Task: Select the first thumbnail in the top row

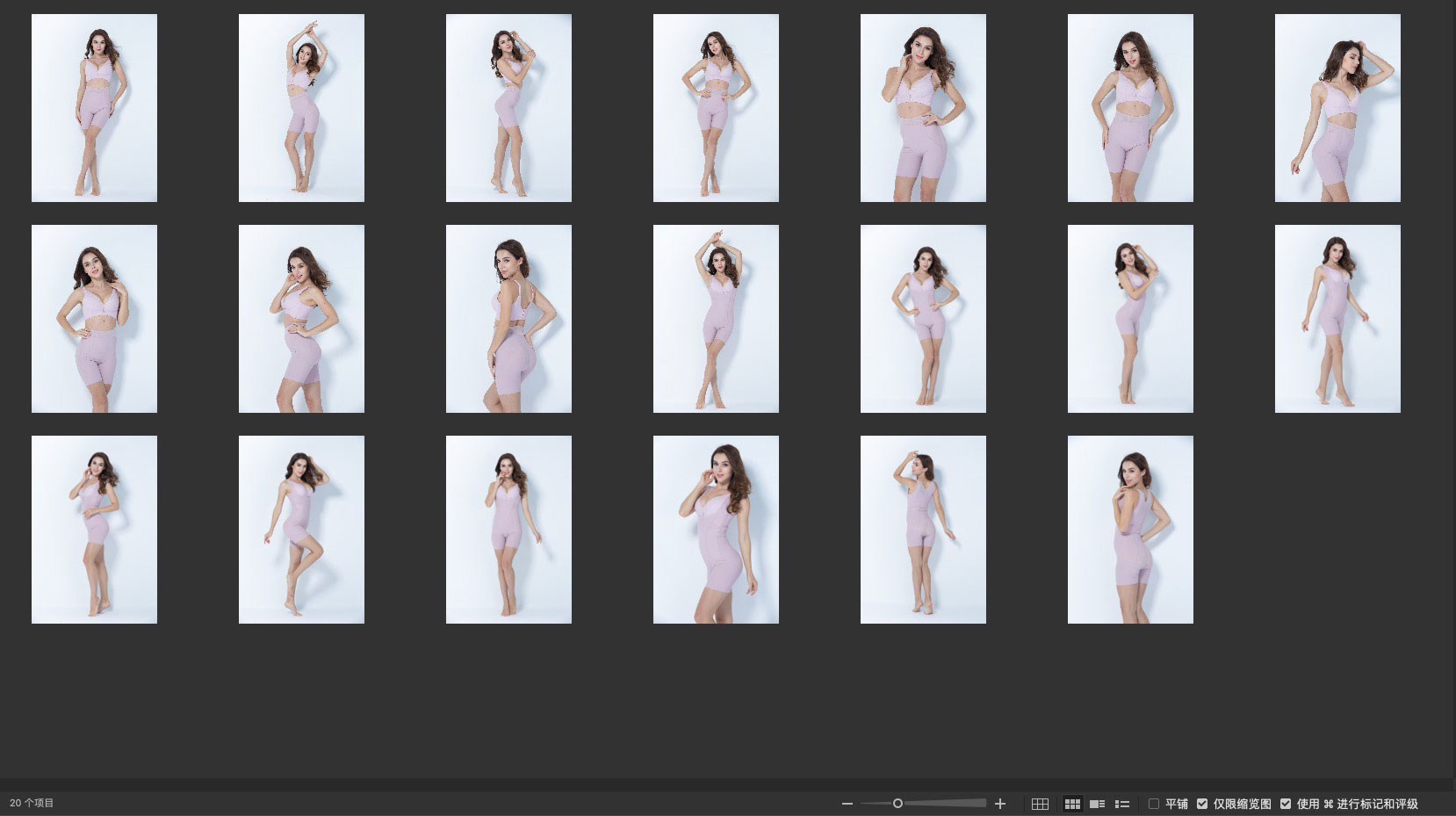Action: click(94, 108)
